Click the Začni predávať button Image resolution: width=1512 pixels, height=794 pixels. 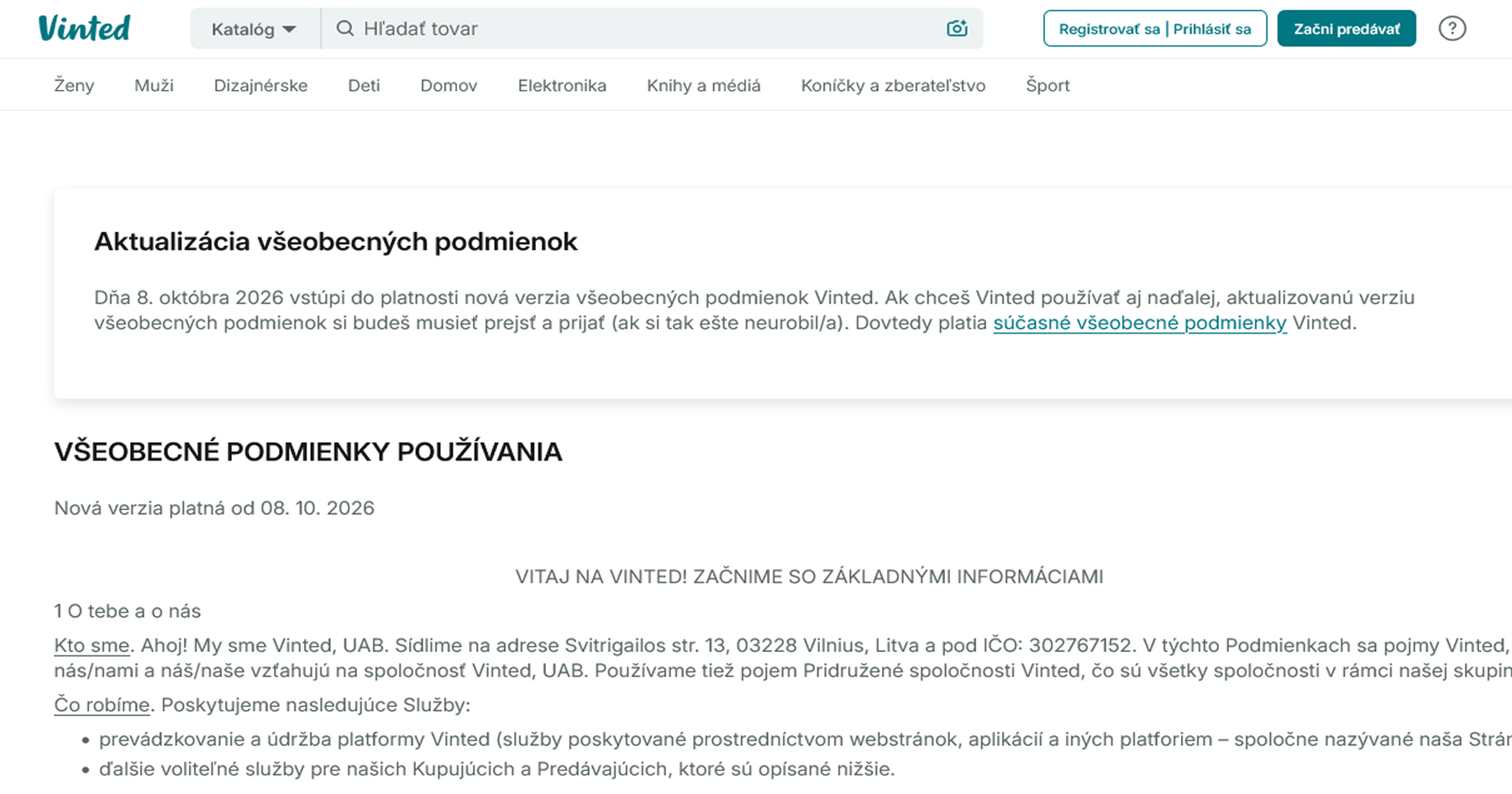click(x=1347, y=29)
